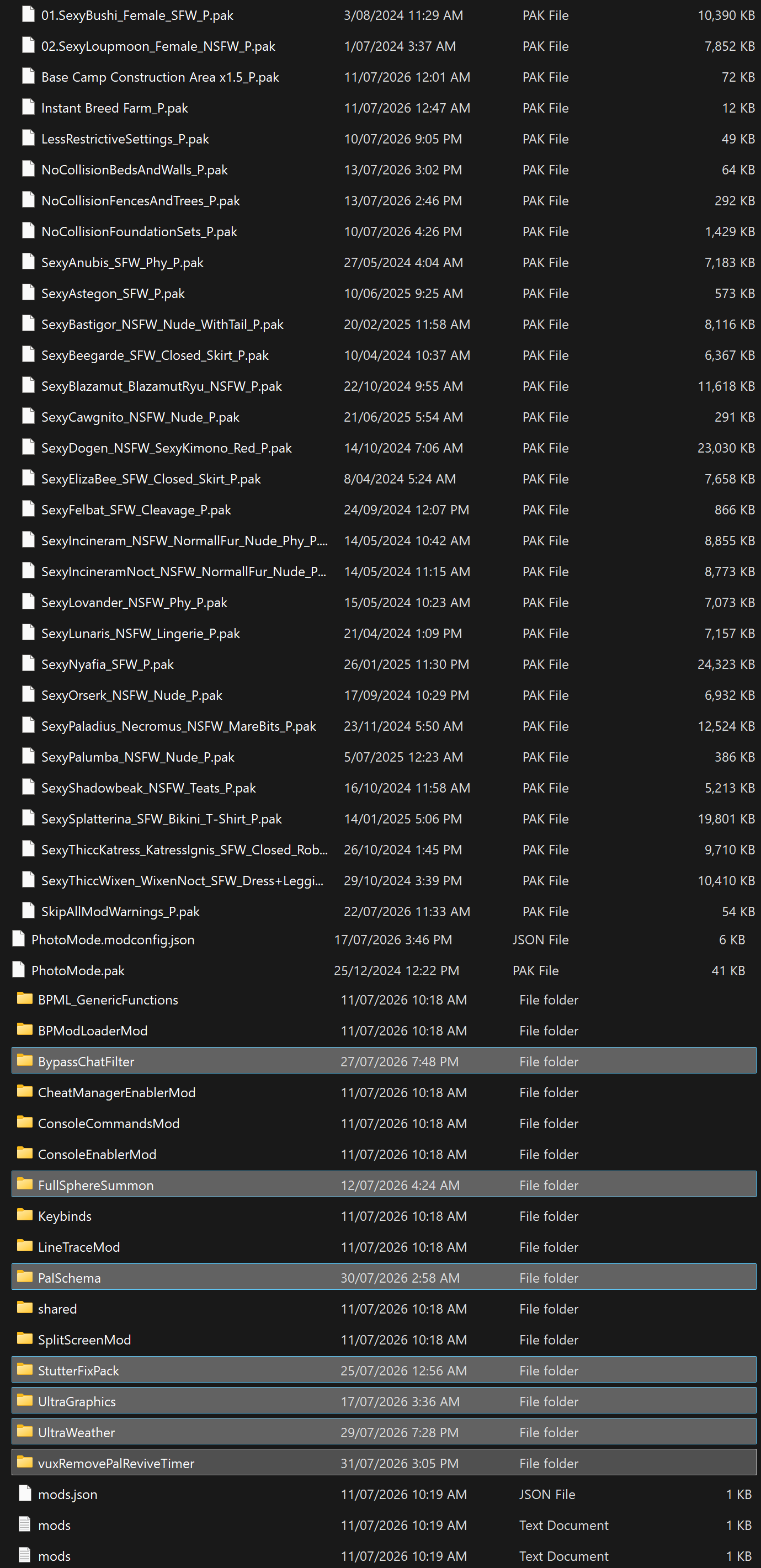Select the StutterFixPack folder icon

pos(25,1369)
